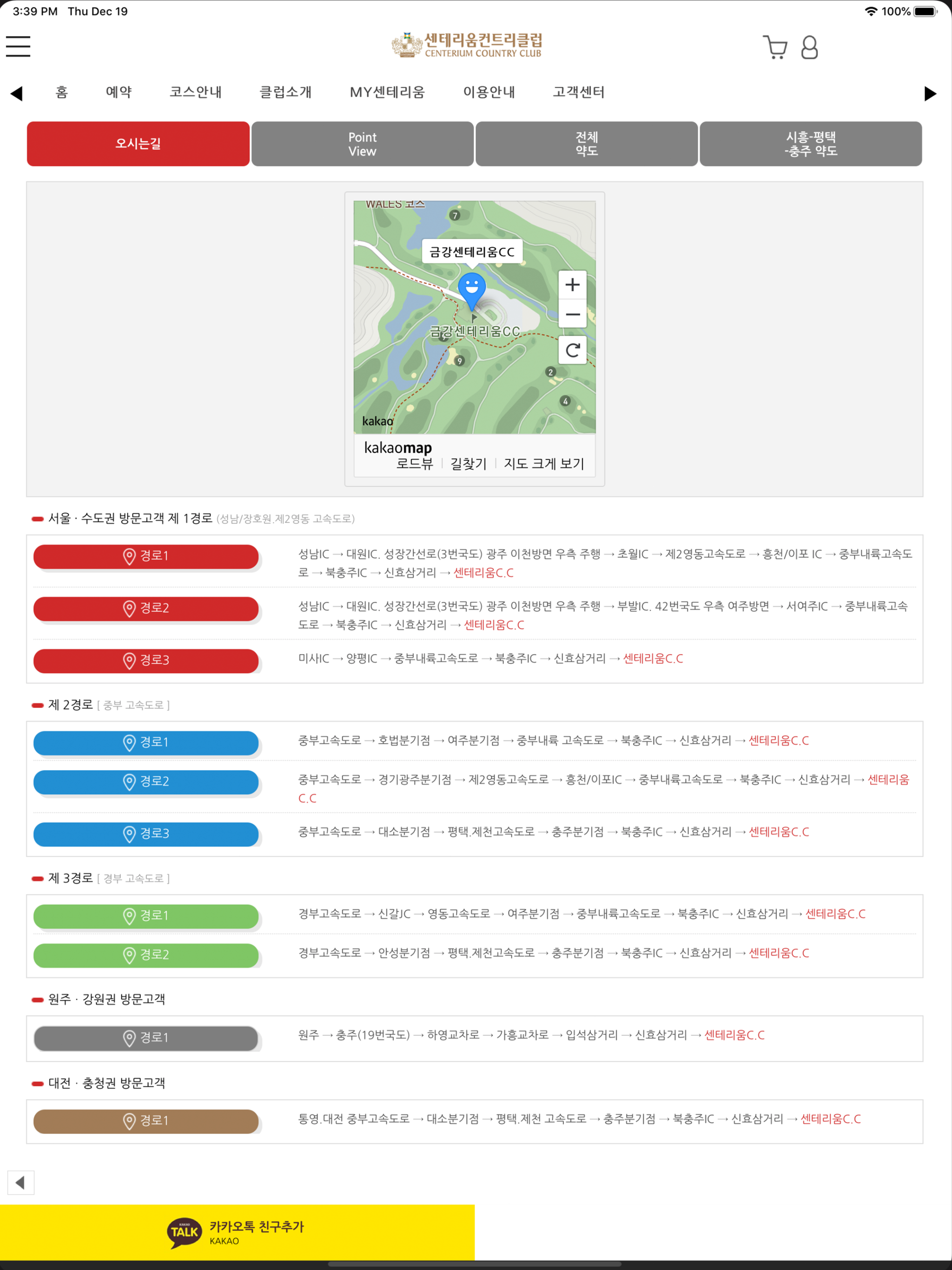Click the bottom-left back arrow button

[20, 1182]
